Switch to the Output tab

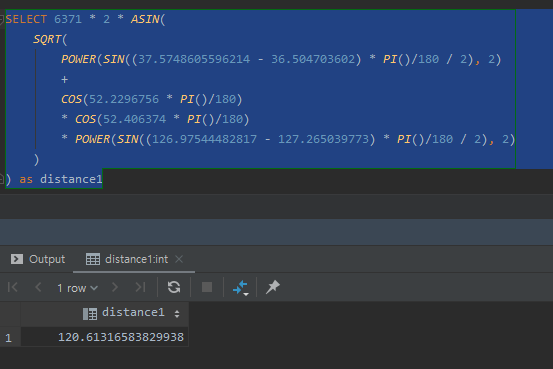[38, 259]
